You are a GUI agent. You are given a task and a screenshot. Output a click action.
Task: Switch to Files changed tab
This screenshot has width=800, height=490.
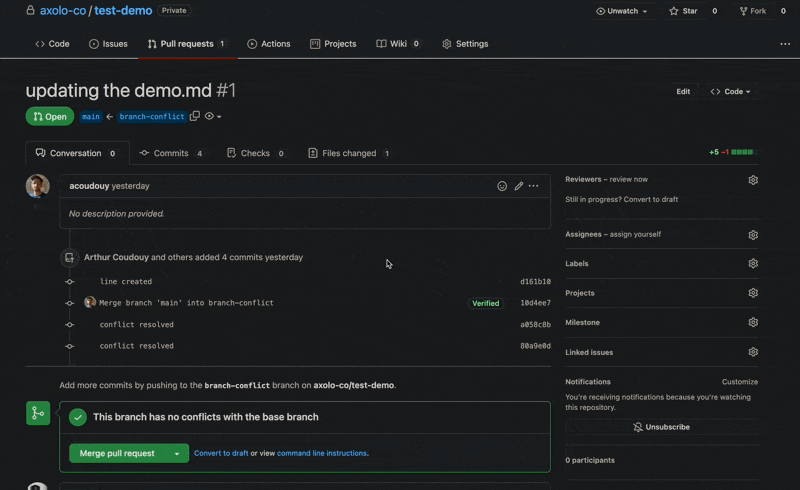coord(349,153)
